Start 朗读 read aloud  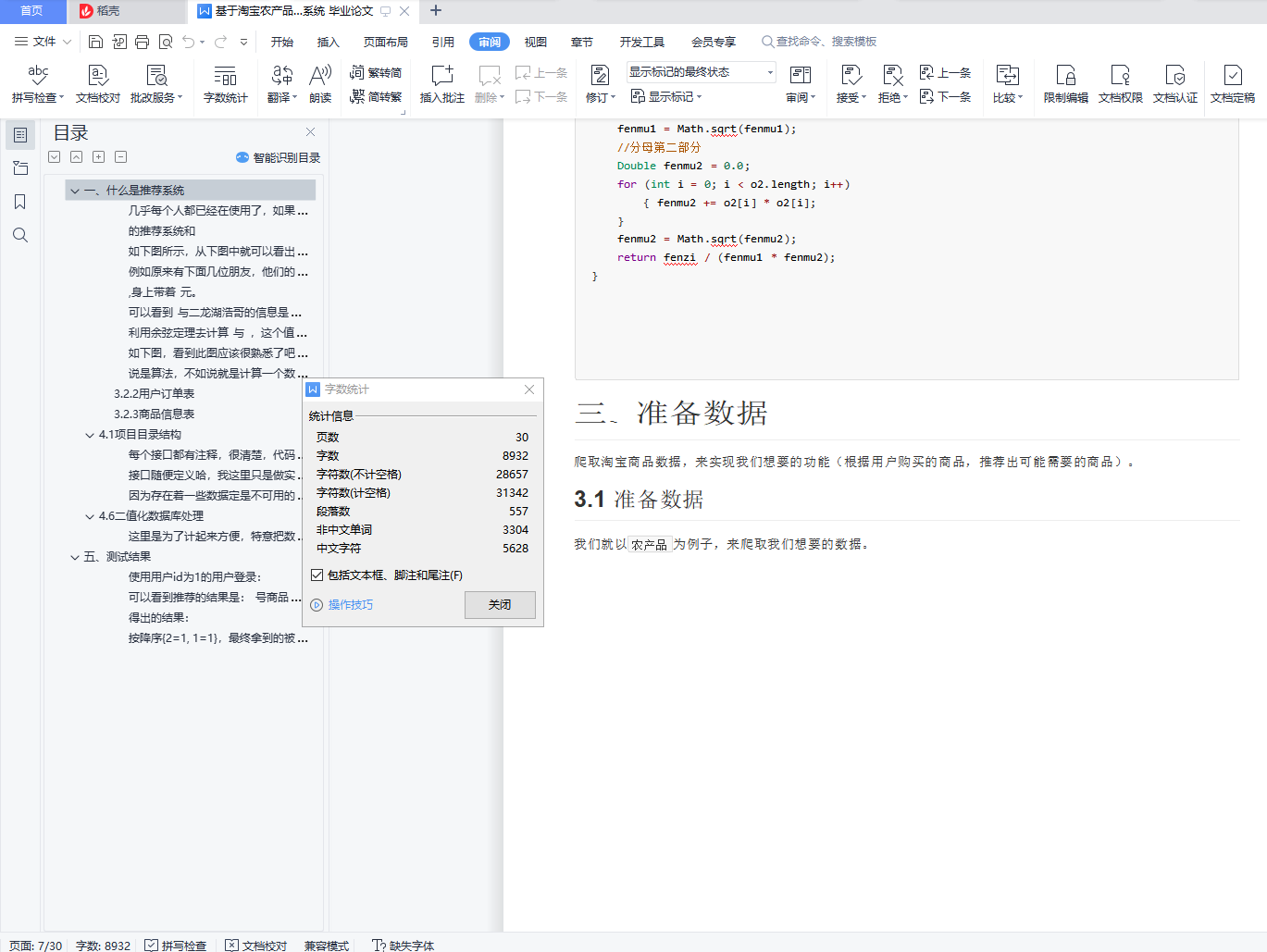[320, 83]
